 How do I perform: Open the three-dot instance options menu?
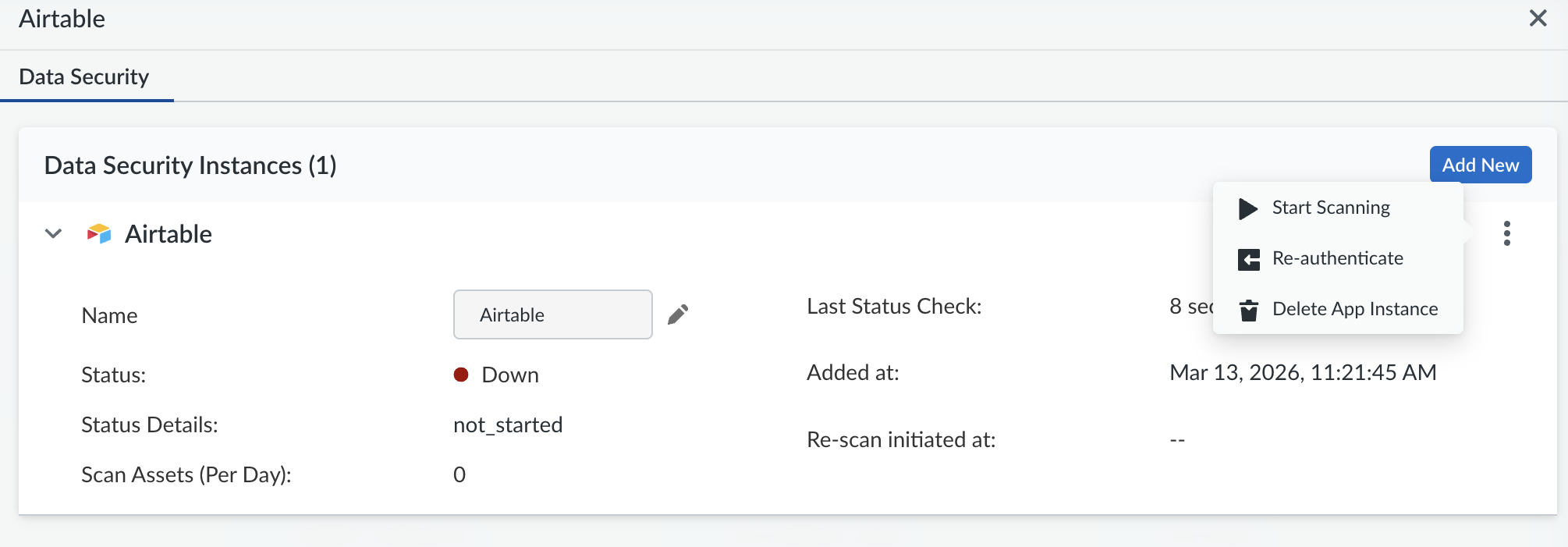point(1506,233)
